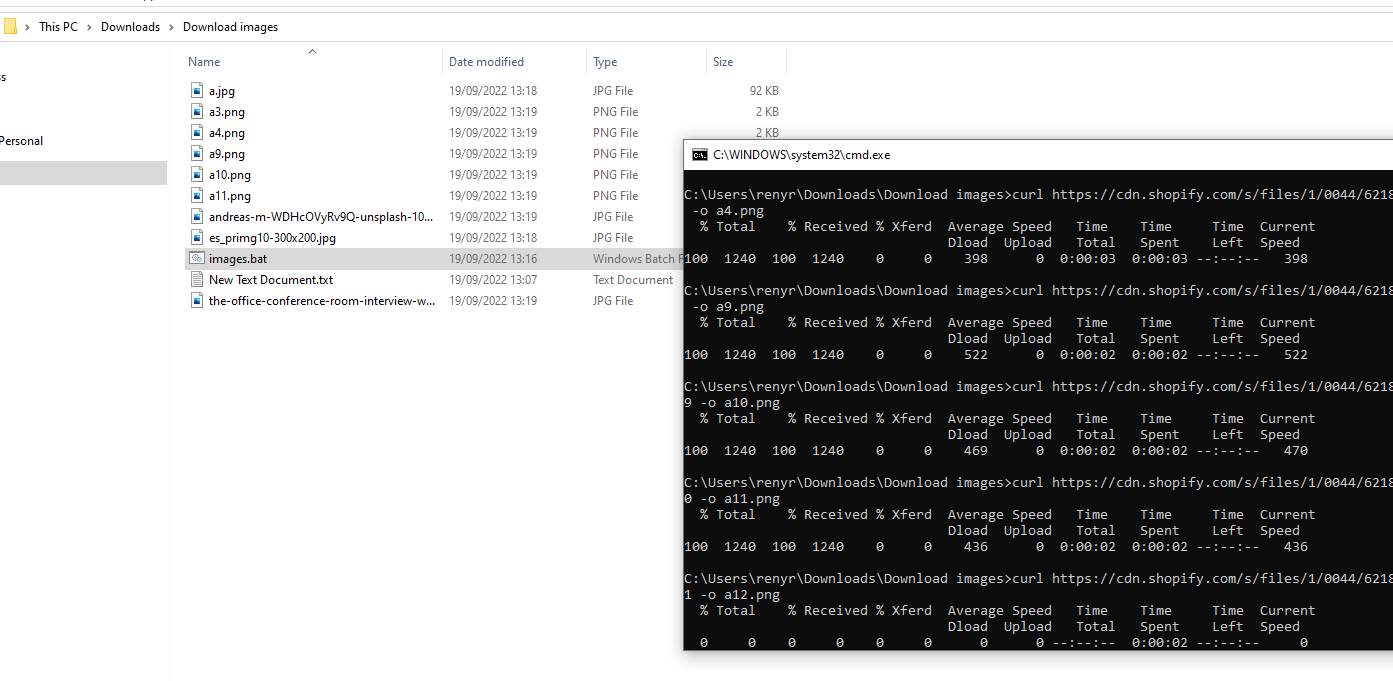The image size is (1393, 681).
Task: Click the a.jpg file icon
Action: pyautogui.click(x=197, y=91)
